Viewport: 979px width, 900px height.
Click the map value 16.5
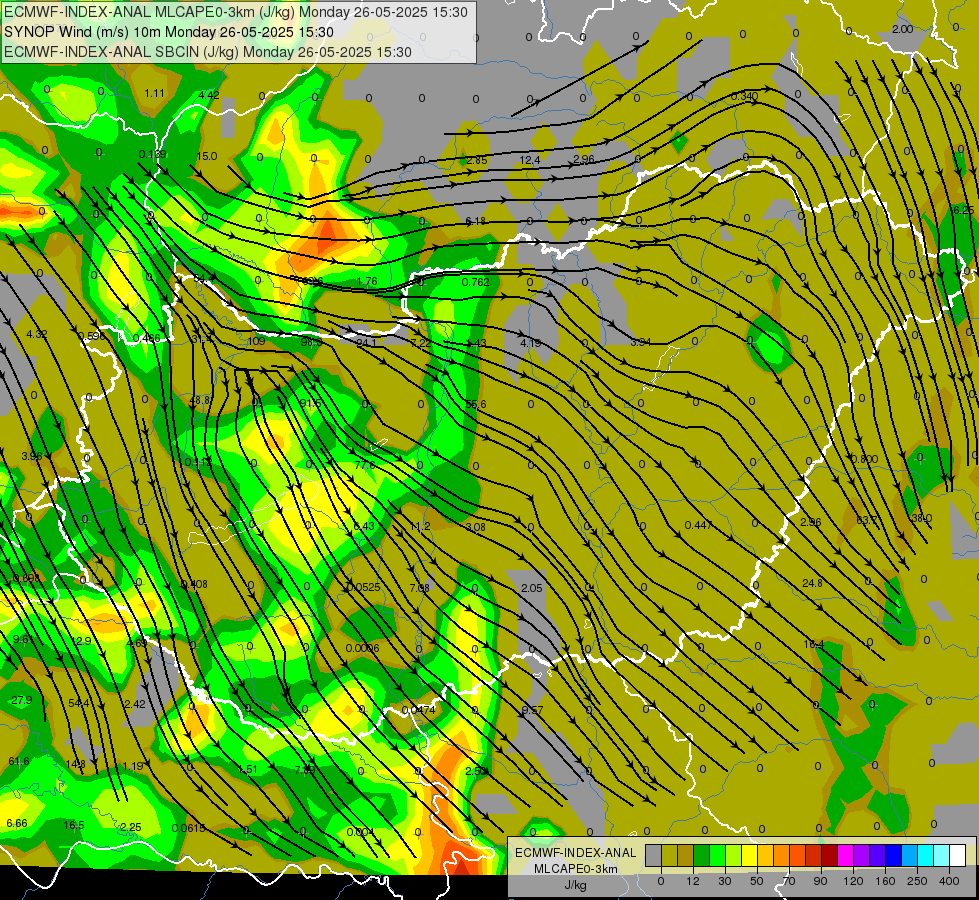point(74,825)
